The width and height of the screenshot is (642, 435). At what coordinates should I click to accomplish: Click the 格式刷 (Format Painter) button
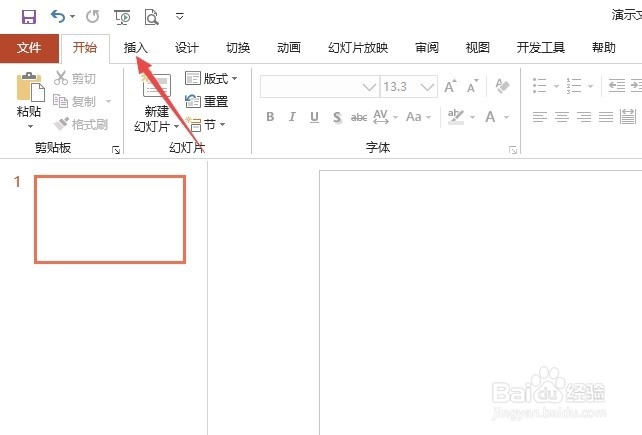click(x=81, y=124)
